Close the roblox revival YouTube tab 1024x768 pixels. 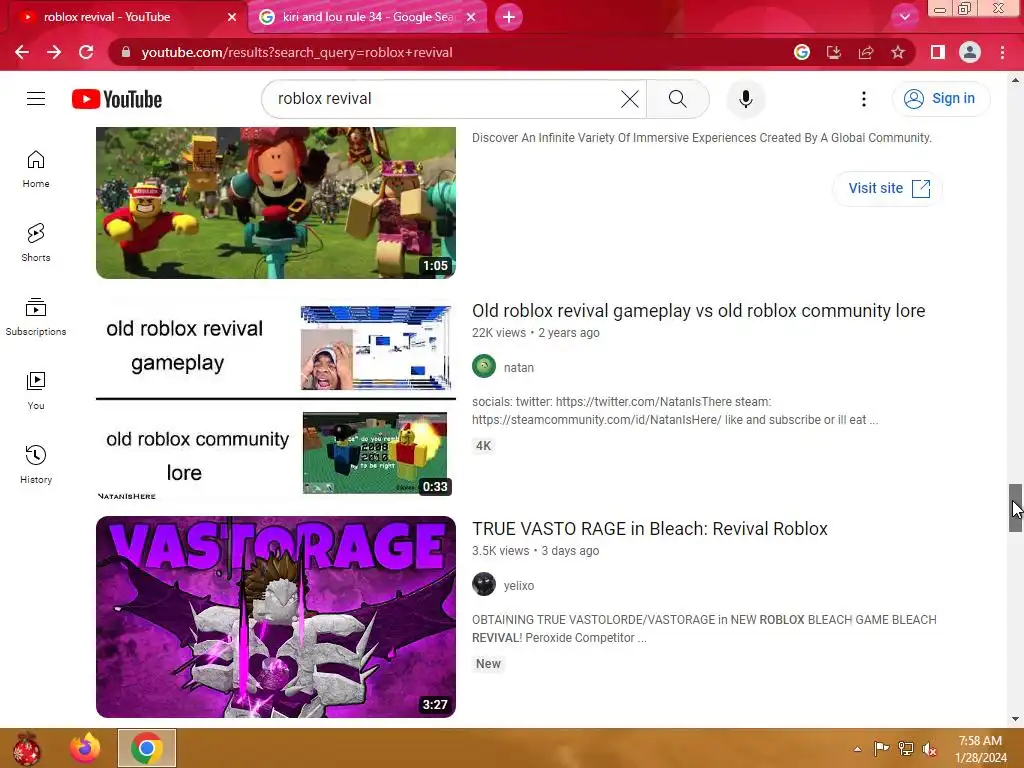pyautogui.click(x=232, y=17)
